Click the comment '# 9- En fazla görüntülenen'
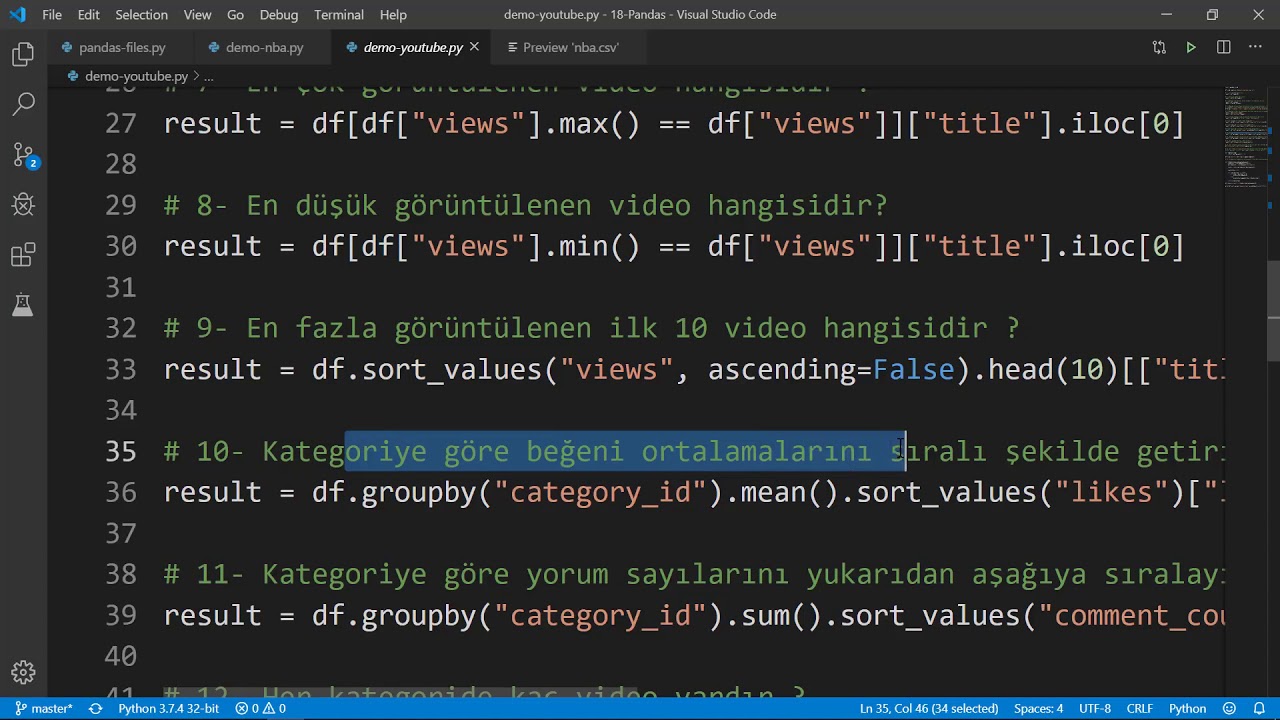 tap(377, 329)
